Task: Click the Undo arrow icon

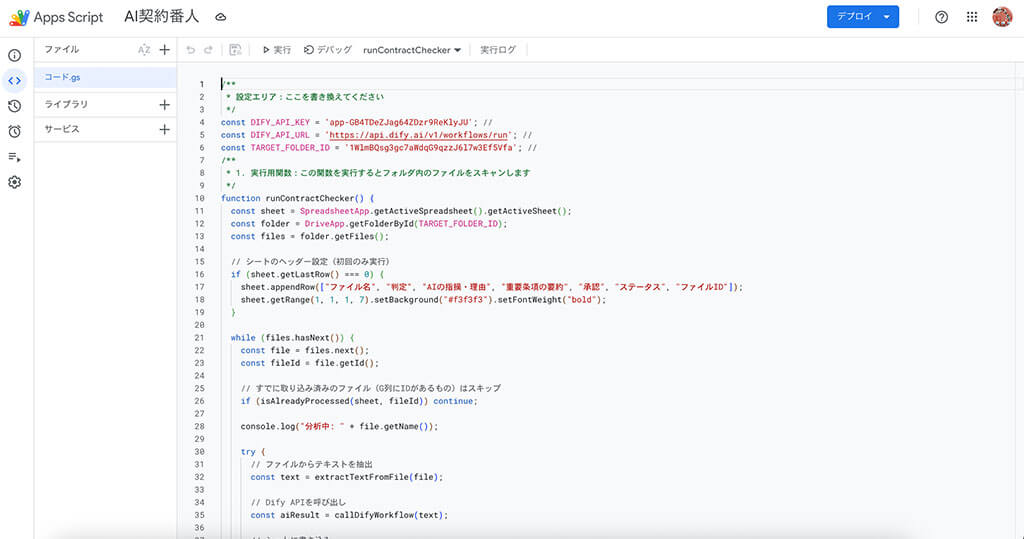Action: (190, 50)
